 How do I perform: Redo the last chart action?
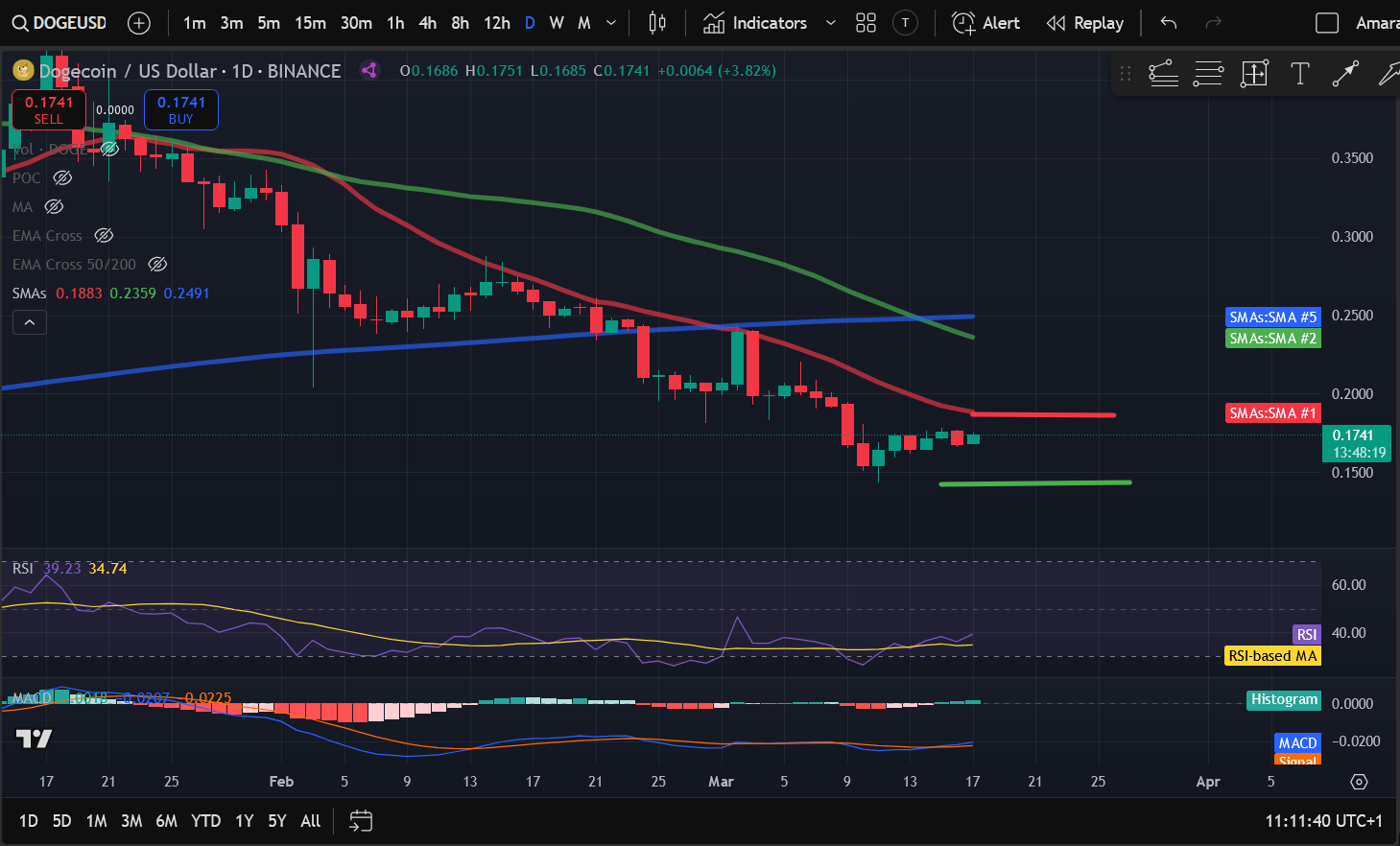[1213, 23]
